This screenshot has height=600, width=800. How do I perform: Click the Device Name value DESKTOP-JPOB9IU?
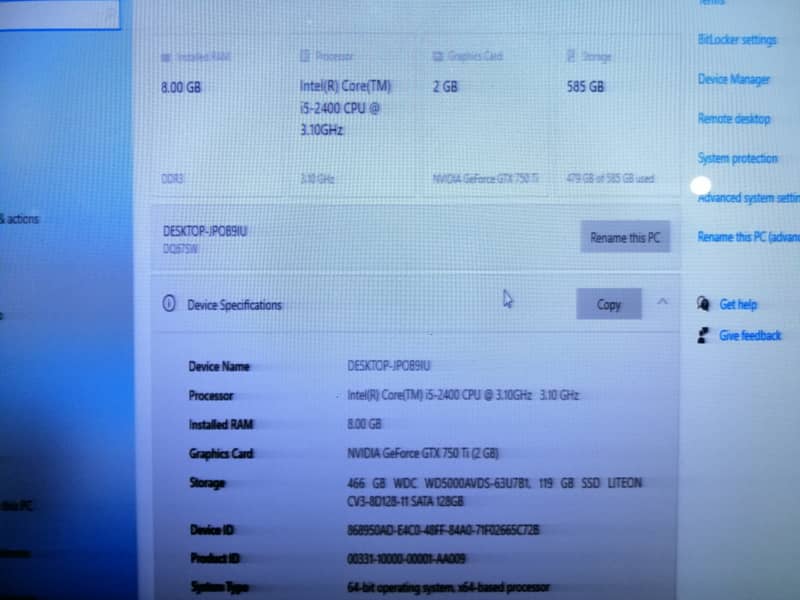(x=389, y=366)
